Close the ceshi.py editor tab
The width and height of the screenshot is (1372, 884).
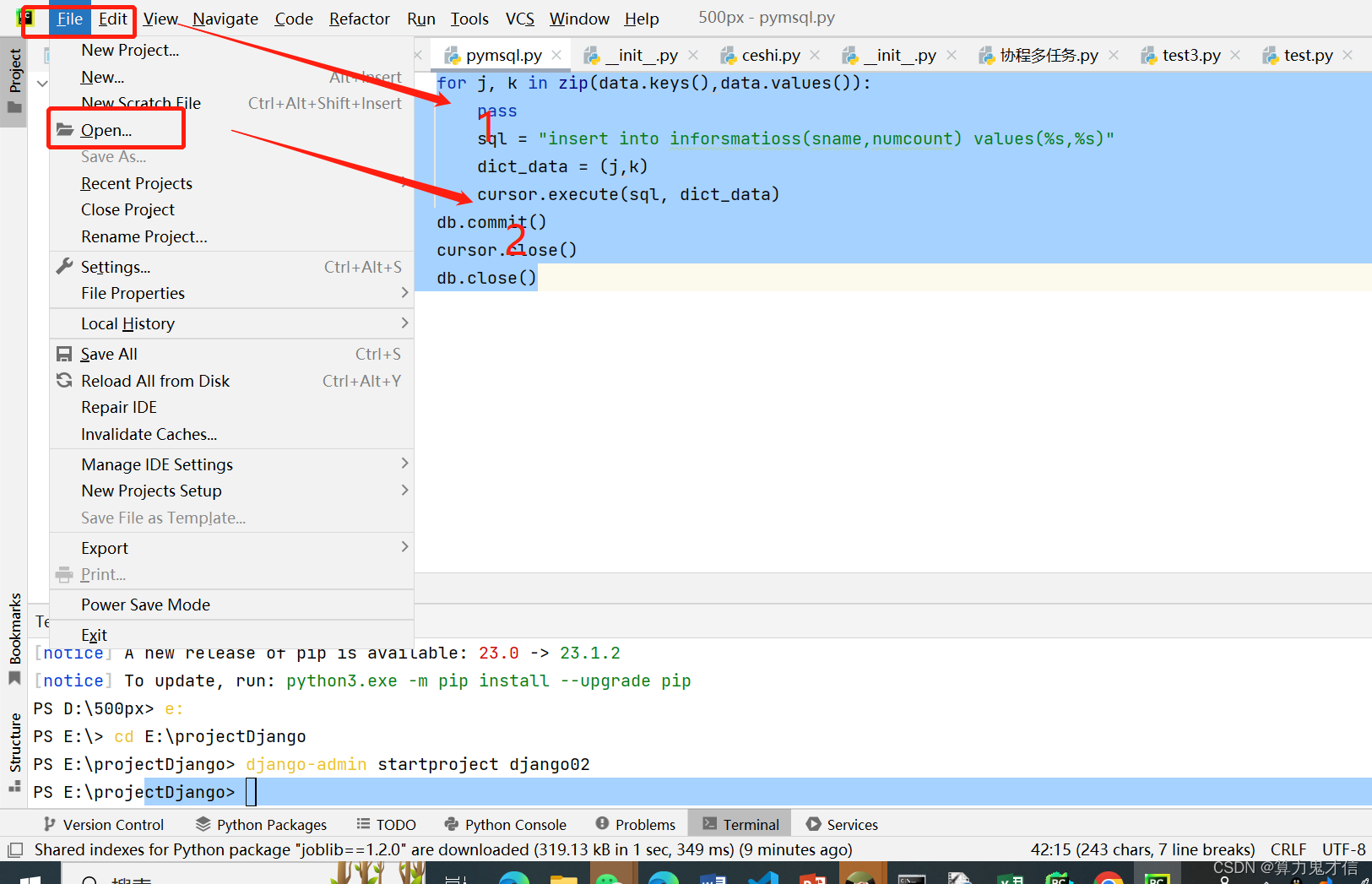(814, 54)
